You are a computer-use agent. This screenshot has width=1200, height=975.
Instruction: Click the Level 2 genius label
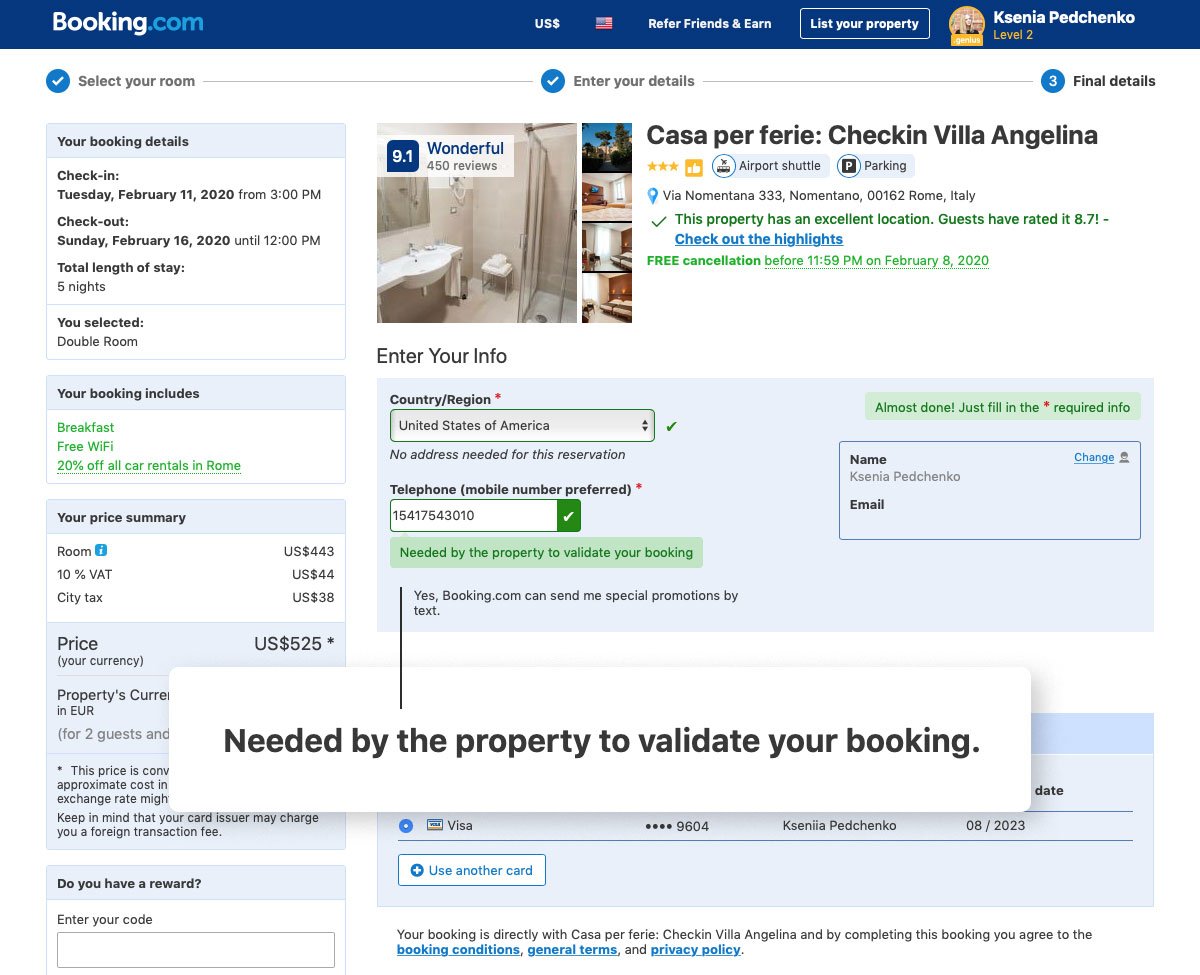(1013, 35)
